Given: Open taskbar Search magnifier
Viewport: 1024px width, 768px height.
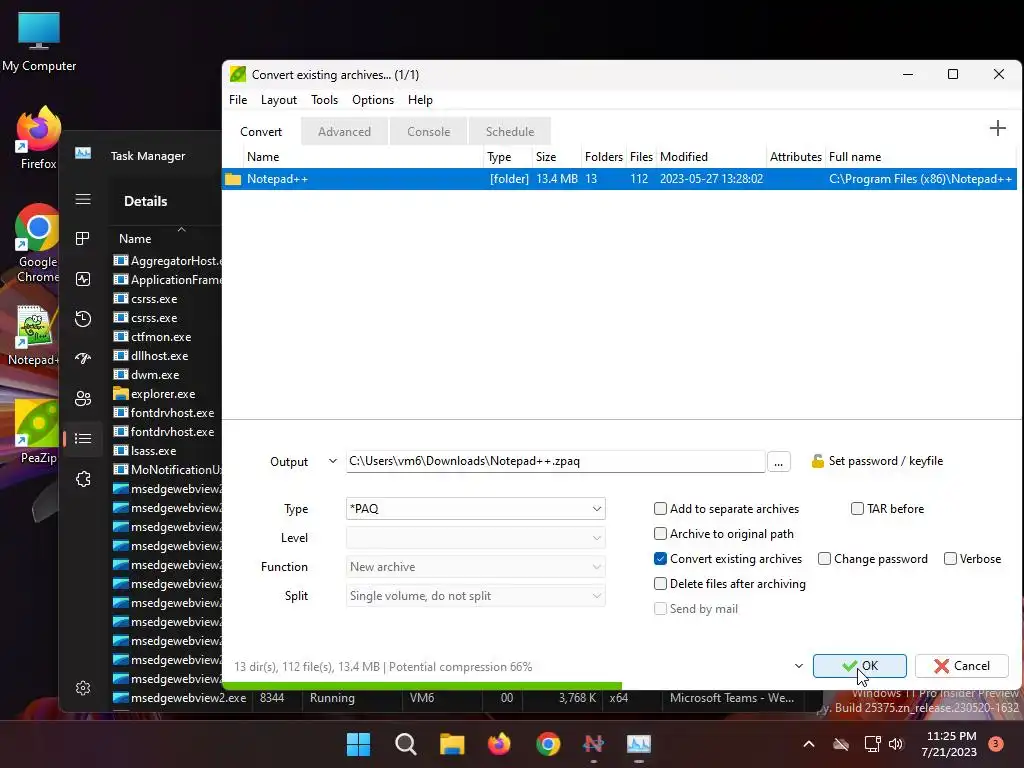Looking at the screenshot, I should coord(406,744).
